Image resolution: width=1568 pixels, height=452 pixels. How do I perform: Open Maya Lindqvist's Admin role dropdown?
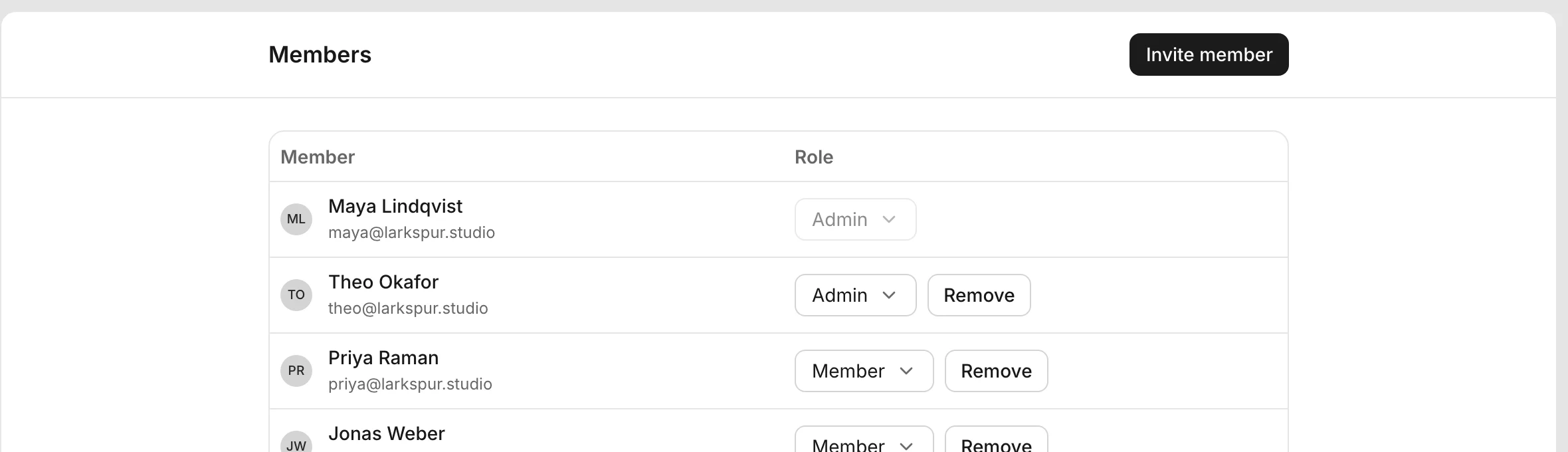tap(855, 219)
